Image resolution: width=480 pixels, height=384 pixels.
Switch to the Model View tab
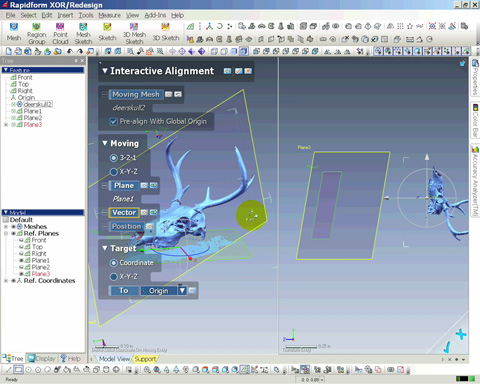[x=114, y=359]
